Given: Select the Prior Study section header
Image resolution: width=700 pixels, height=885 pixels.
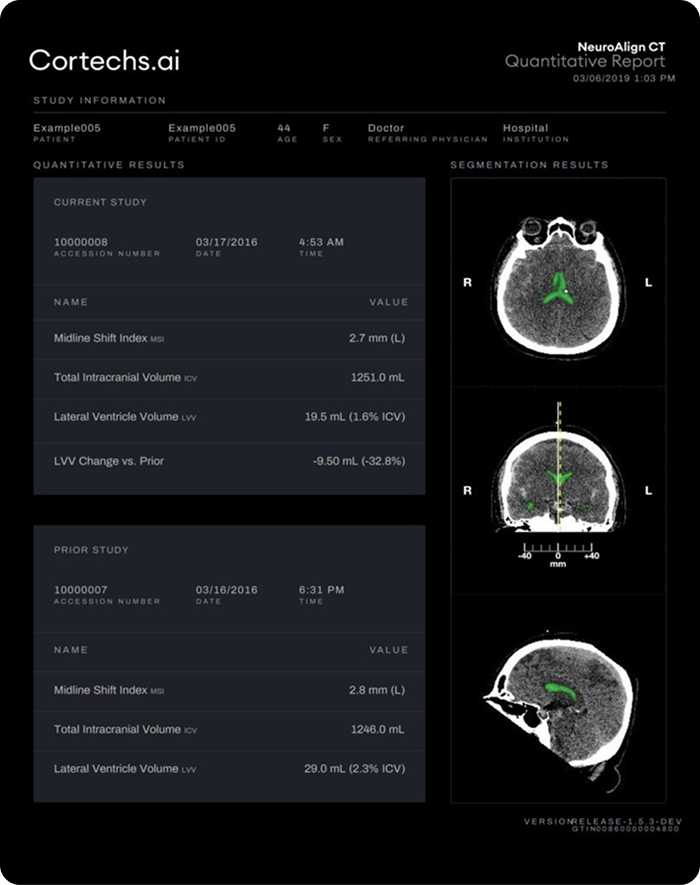Looking at the screenshot, I should [x=91, y=550].
